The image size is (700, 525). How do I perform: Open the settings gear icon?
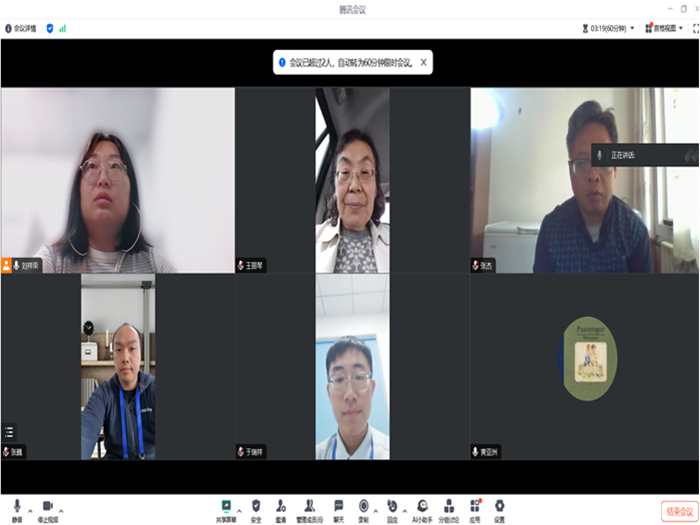coord(499,507)
